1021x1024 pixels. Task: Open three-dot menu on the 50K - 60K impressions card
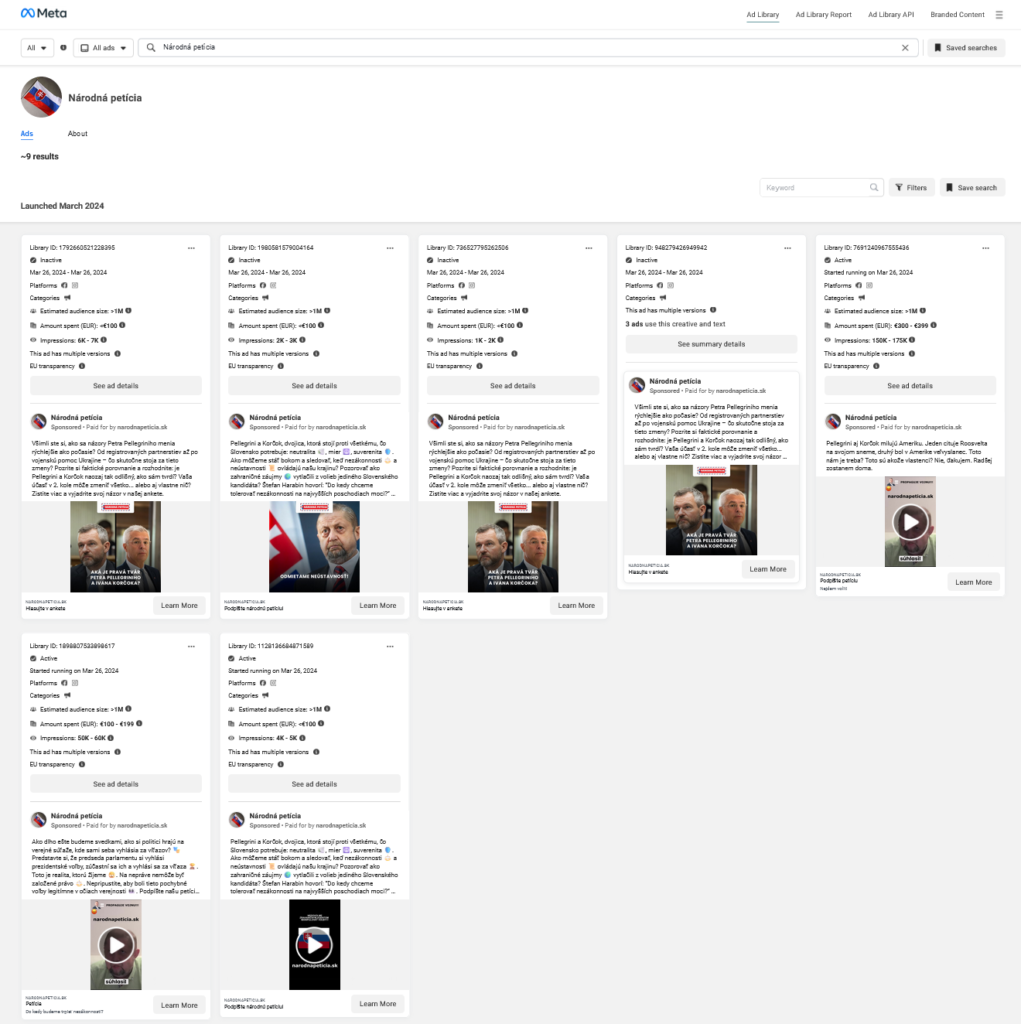(x=191, y=647)
